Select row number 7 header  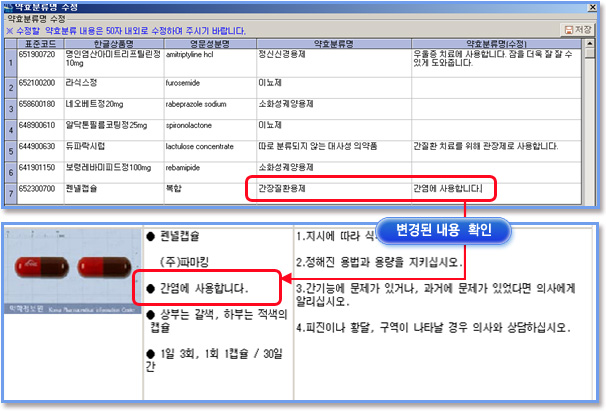pyautogui.click(x=11, y=189)
